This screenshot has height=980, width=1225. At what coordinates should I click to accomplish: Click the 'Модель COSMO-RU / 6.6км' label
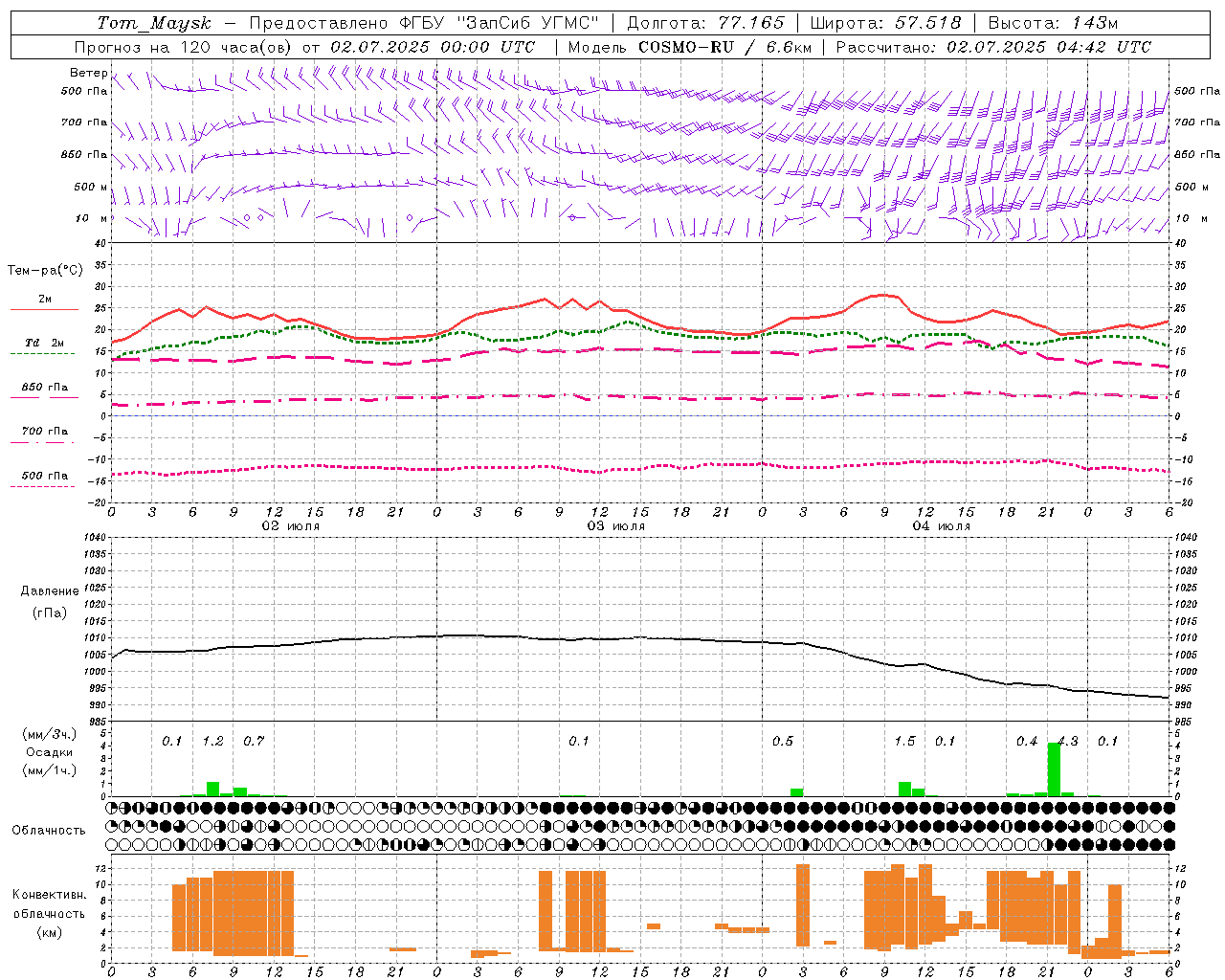(x=690, y=47)
